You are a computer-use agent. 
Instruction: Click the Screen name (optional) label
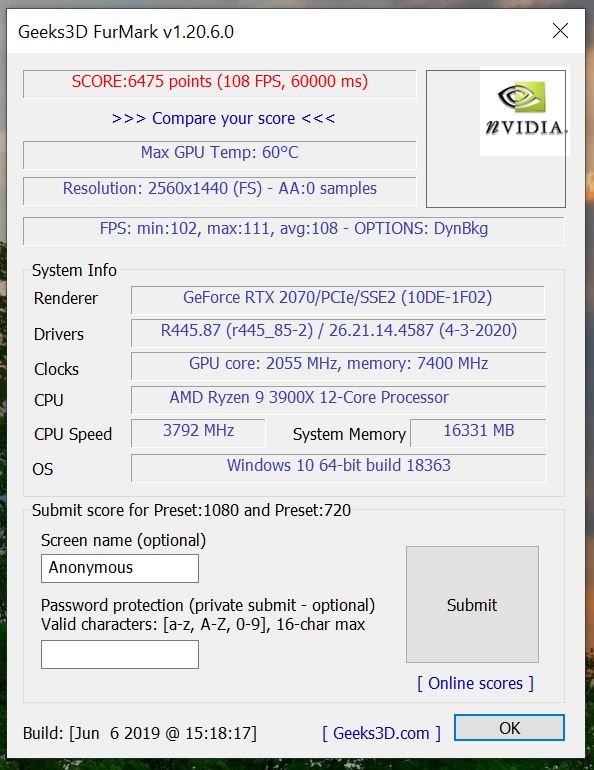[123, 540]
